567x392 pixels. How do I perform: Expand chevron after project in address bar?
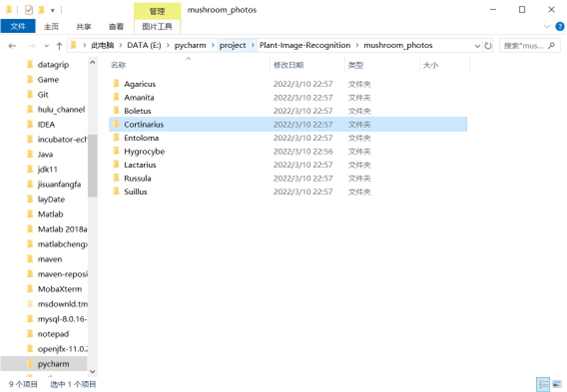(253, 46)
